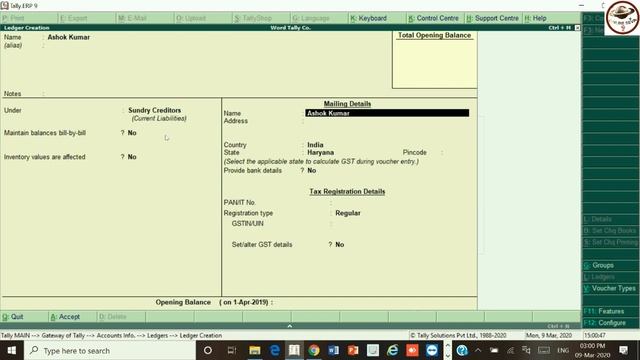The image size is (640, 360).
Task: Open the notification center icon
Action: click(x=623, y=350)
